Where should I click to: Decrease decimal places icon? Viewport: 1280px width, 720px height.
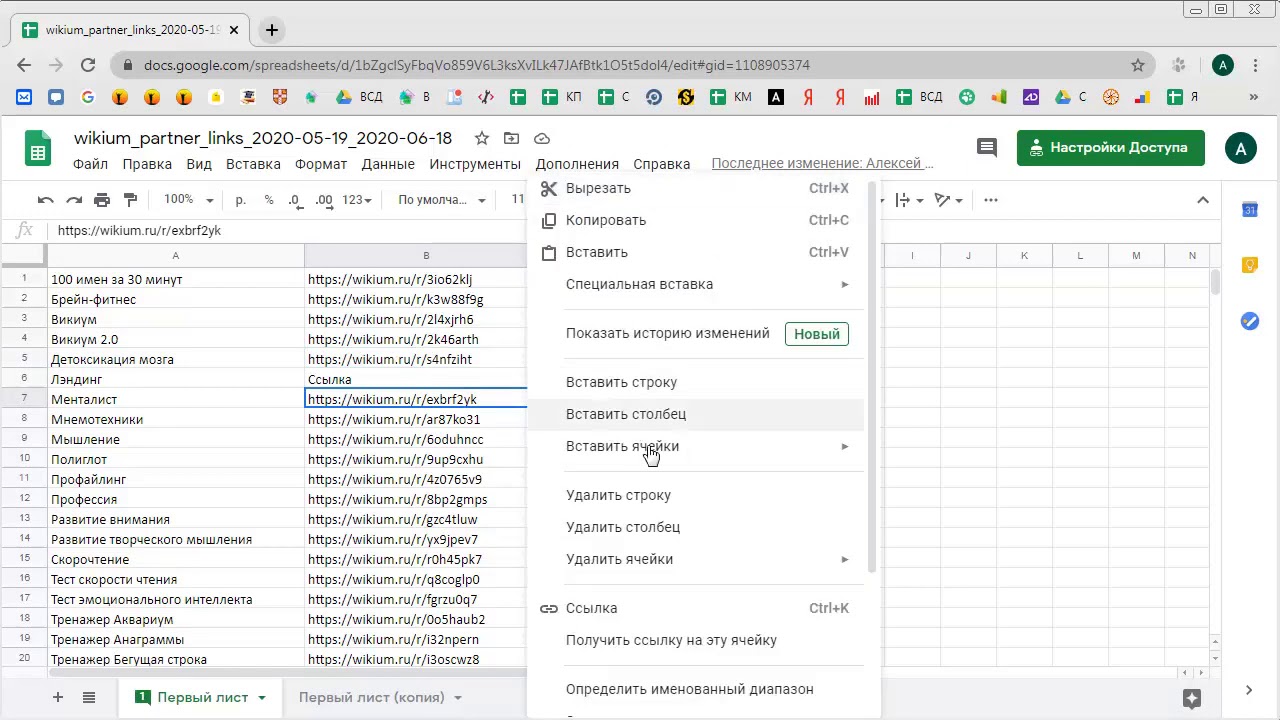(295, 200)
